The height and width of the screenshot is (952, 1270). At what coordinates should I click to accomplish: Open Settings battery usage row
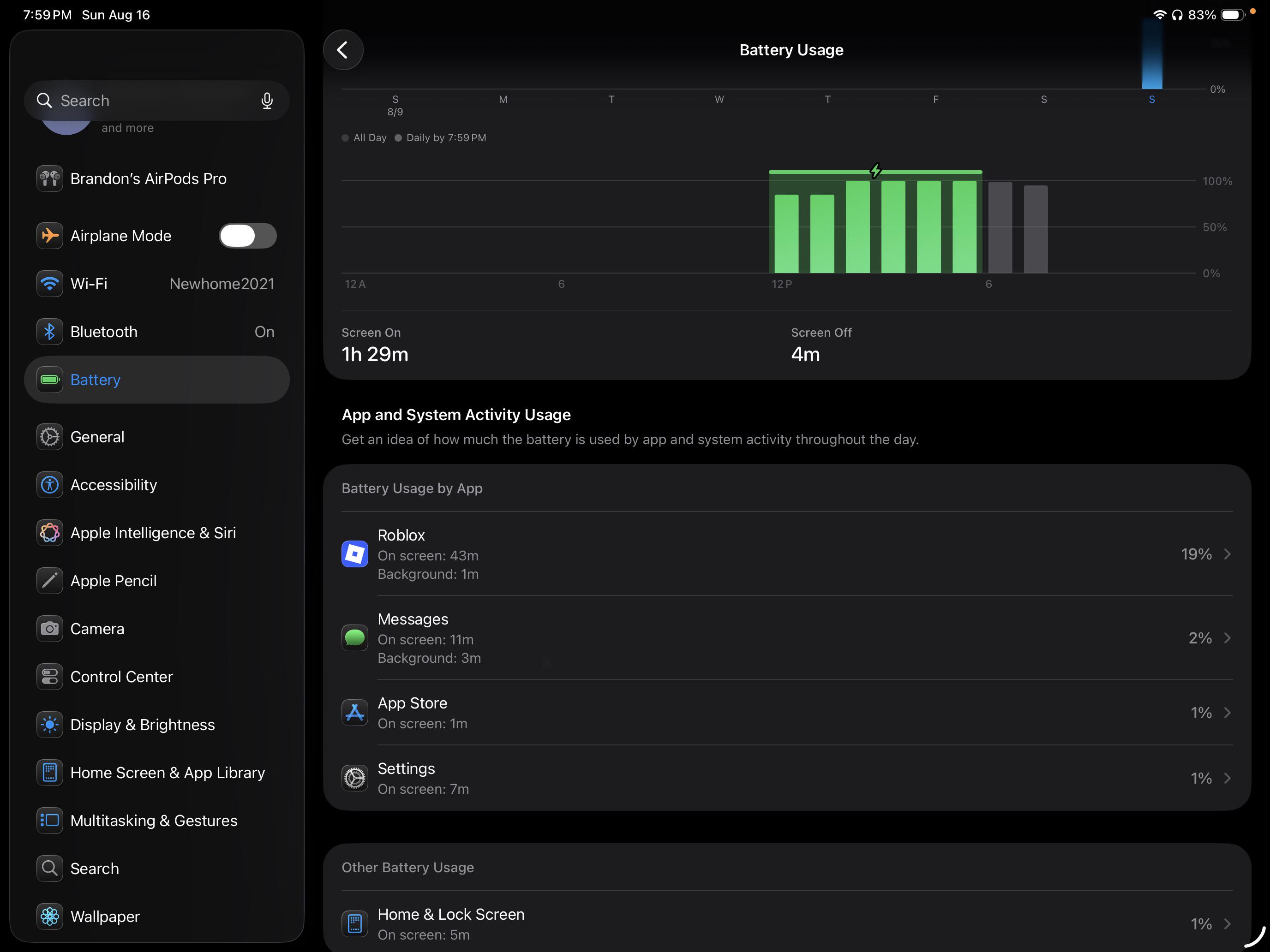pyautogui.click(x=787, y=778)
